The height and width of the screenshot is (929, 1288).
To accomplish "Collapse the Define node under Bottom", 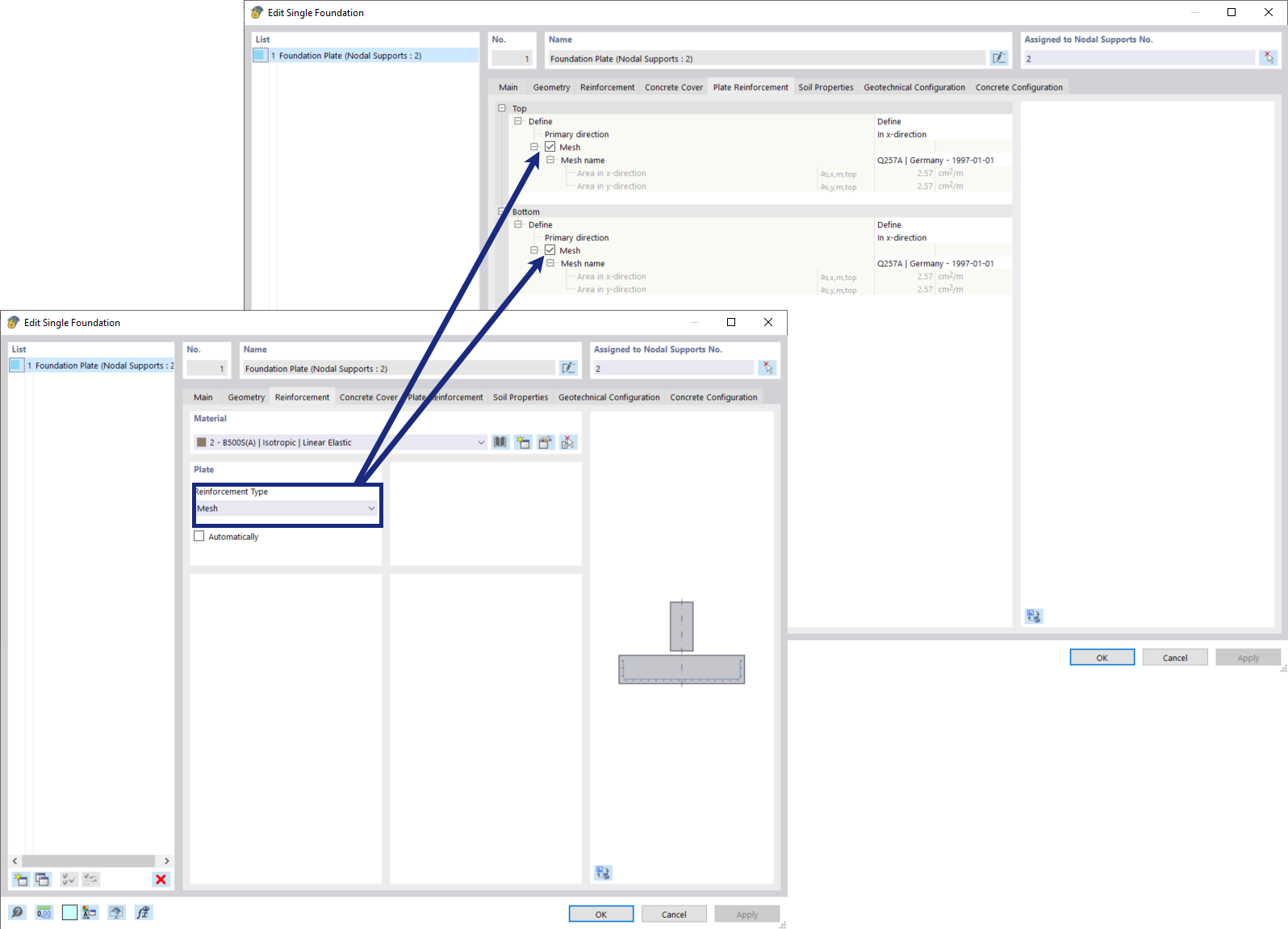I will pyautogui.click(x=518, y=224).
